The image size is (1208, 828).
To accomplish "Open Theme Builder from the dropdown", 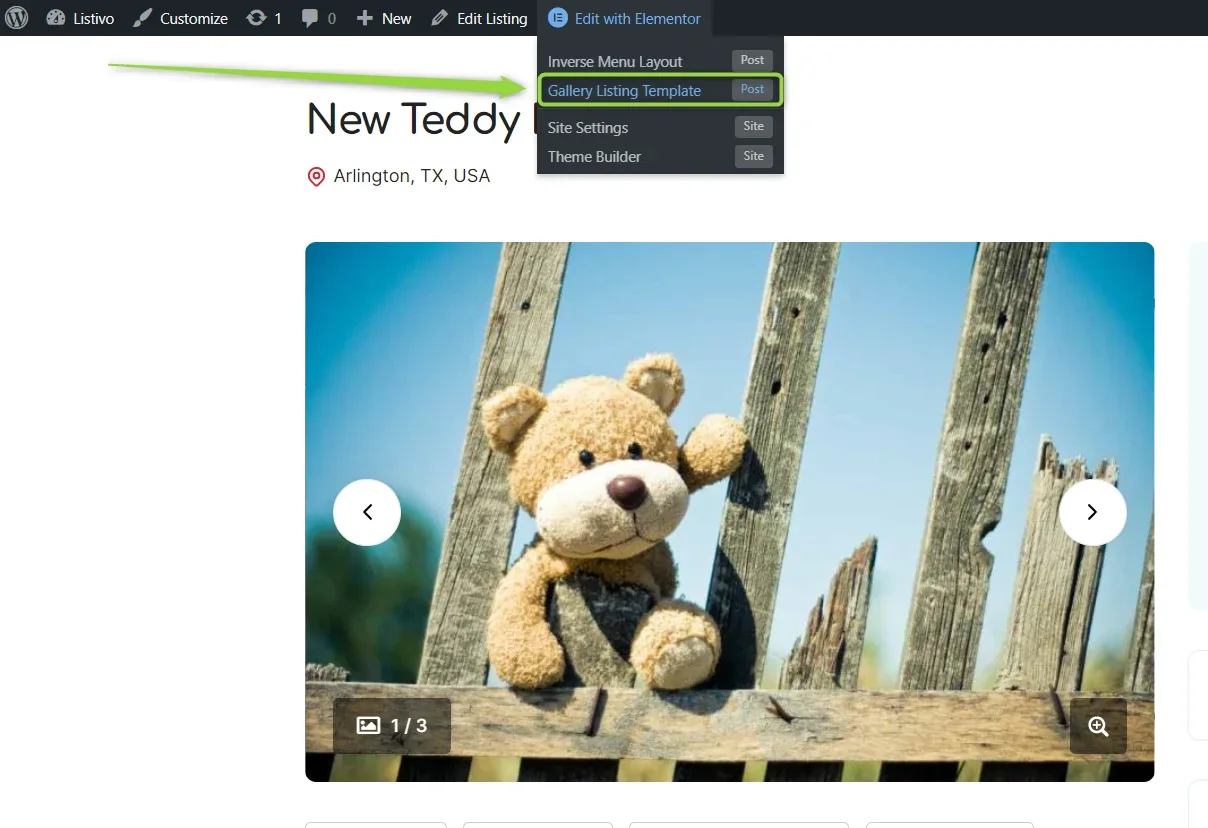I will point(660,156).
